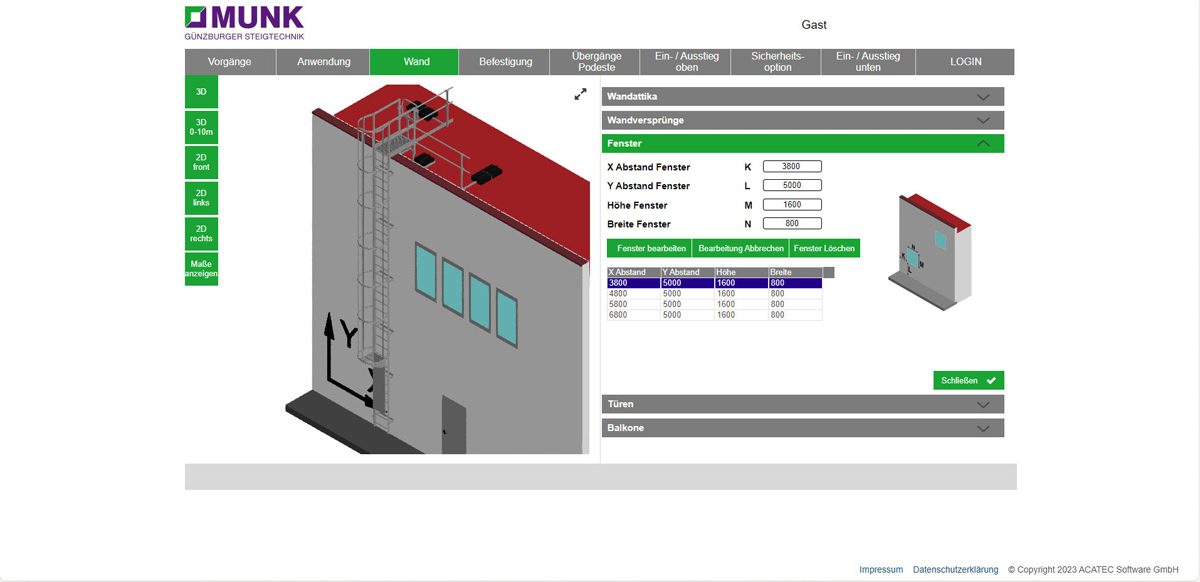
Task: Collapse the Fenster section
Action: (x=802, y=144)
